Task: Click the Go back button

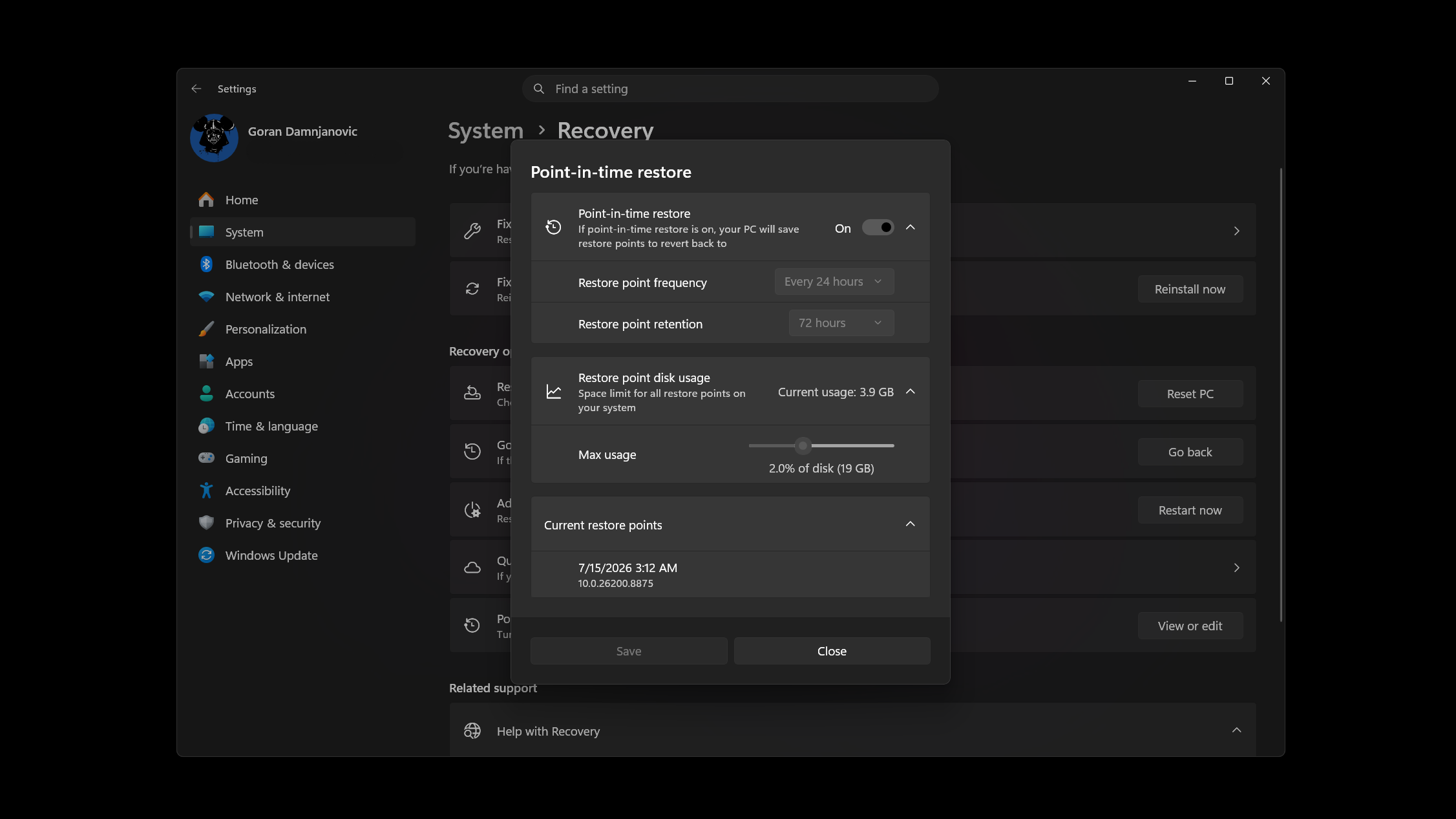Action: click(x=1190, y=452)
